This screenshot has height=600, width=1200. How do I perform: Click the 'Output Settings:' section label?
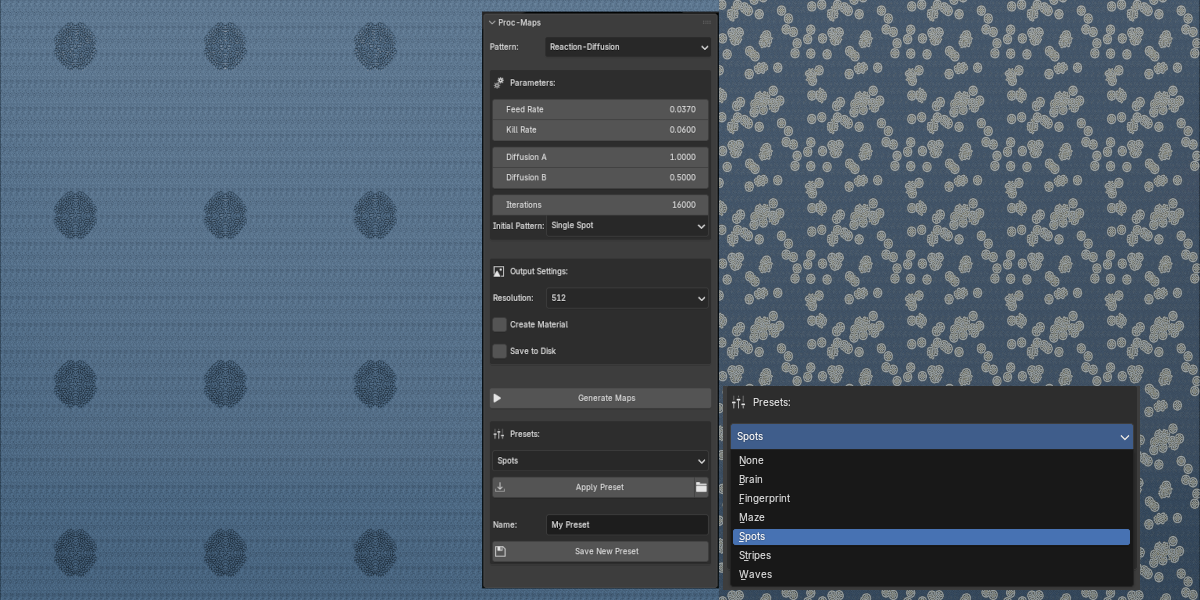tap(539, 271)
